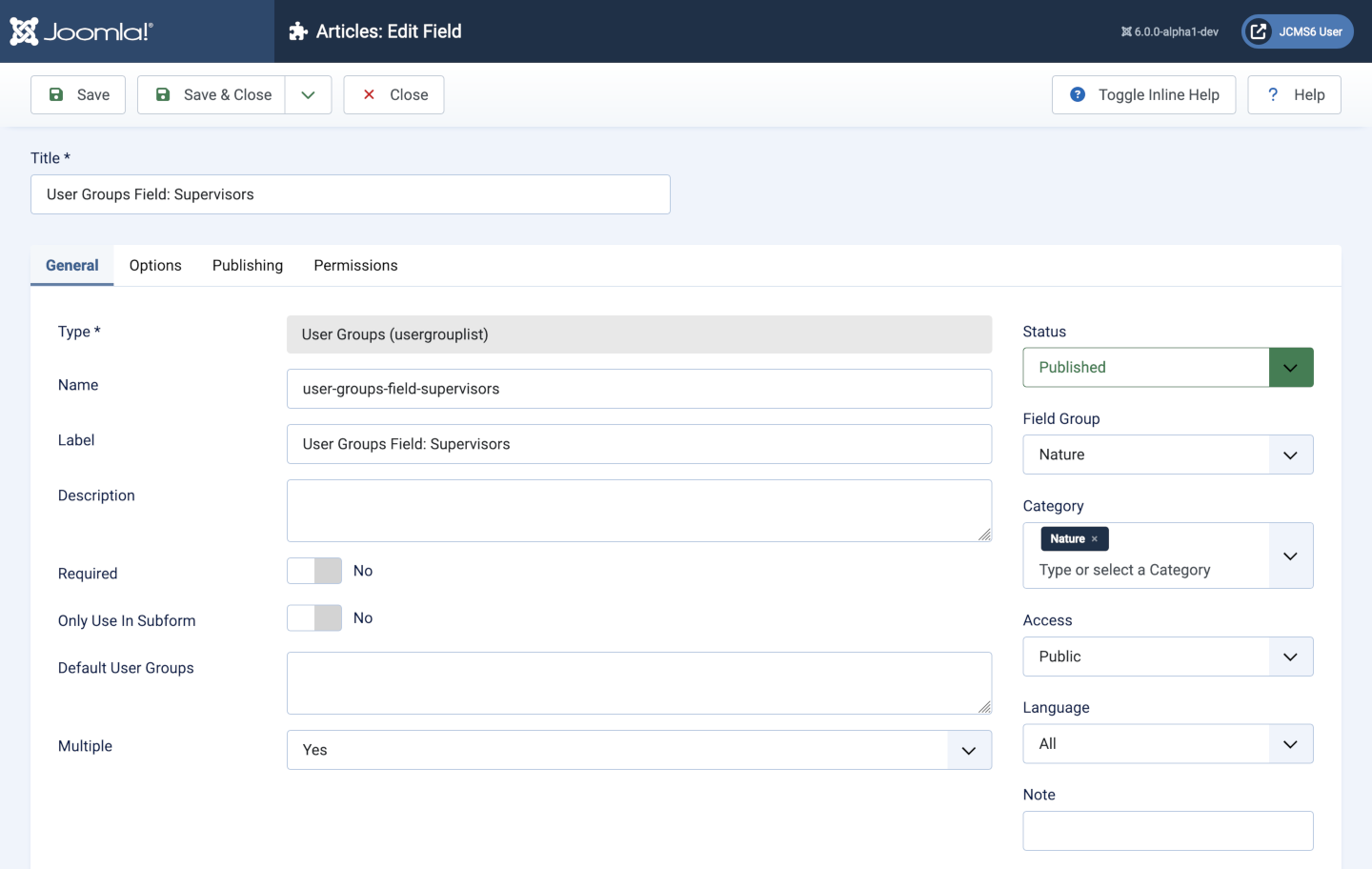
Task: Expand the Save button's chevron menu
Action: coord(308,94)
